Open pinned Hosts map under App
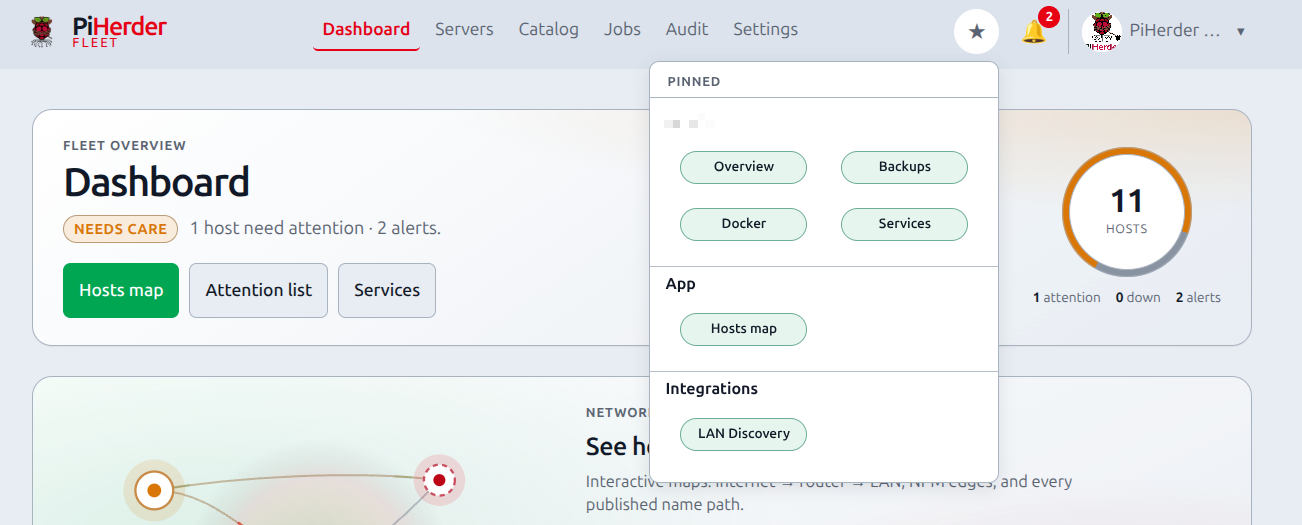Screen dimensions: 1302x525 click(x=743, y=329)
